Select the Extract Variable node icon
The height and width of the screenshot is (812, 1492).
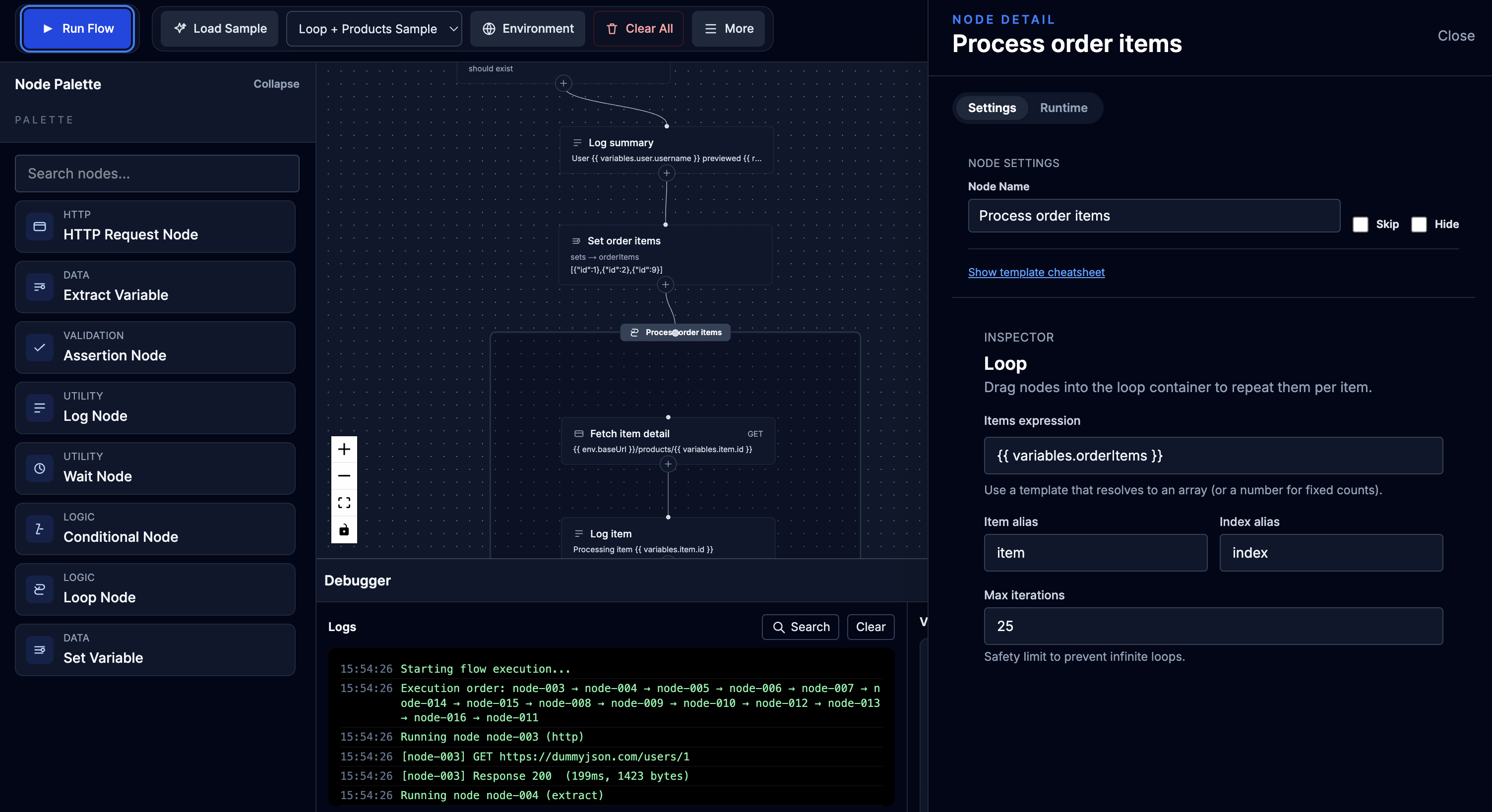click(39, 287)
